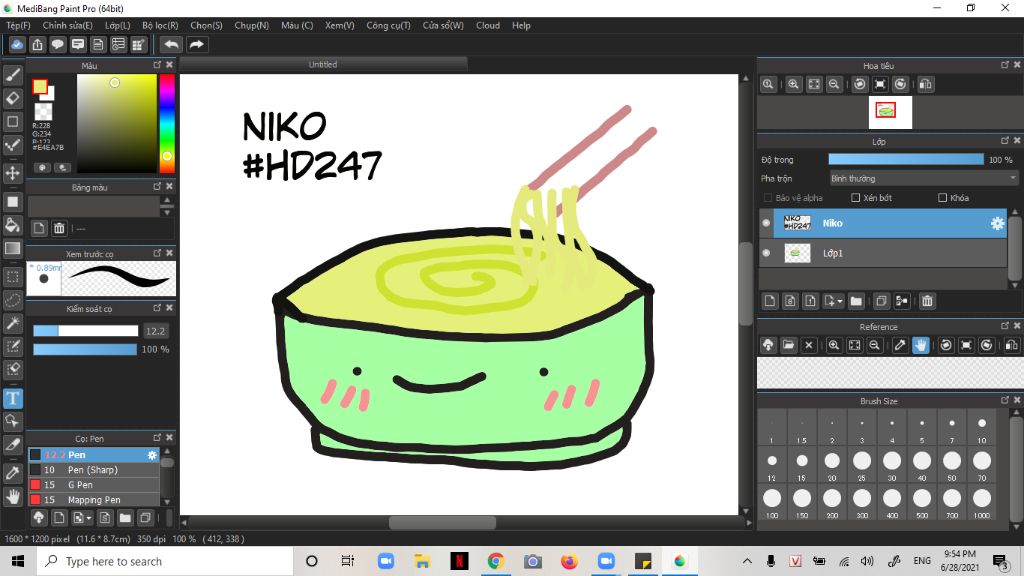Viewport: 1024px width, 576px height.
Task: Select the Pen (Sharp) brush
Action: 94,470
